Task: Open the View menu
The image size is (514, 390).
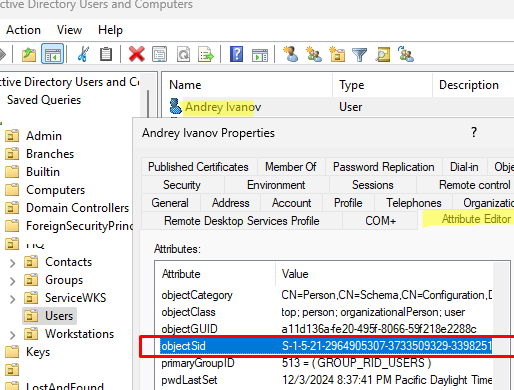Action: pos(69,30)
